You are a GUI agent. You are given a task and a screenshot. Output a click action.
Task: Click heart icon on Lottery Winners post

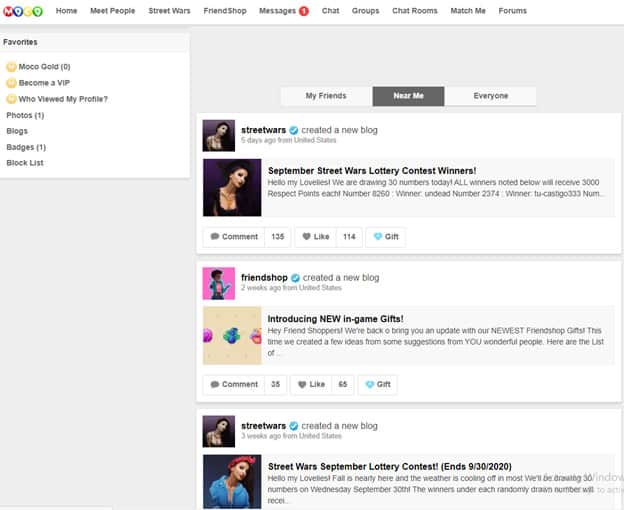(306, 236)
